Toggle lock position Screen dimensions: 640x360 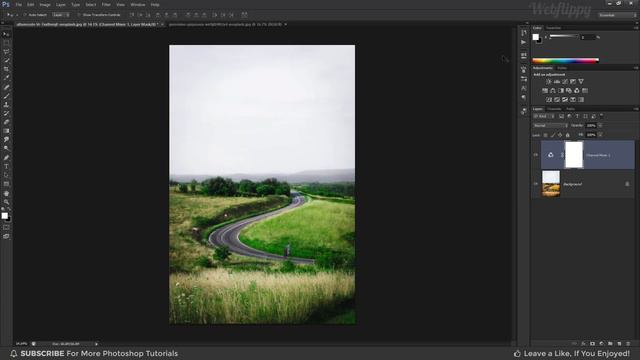pyautogui.click(x=560, y=135)
